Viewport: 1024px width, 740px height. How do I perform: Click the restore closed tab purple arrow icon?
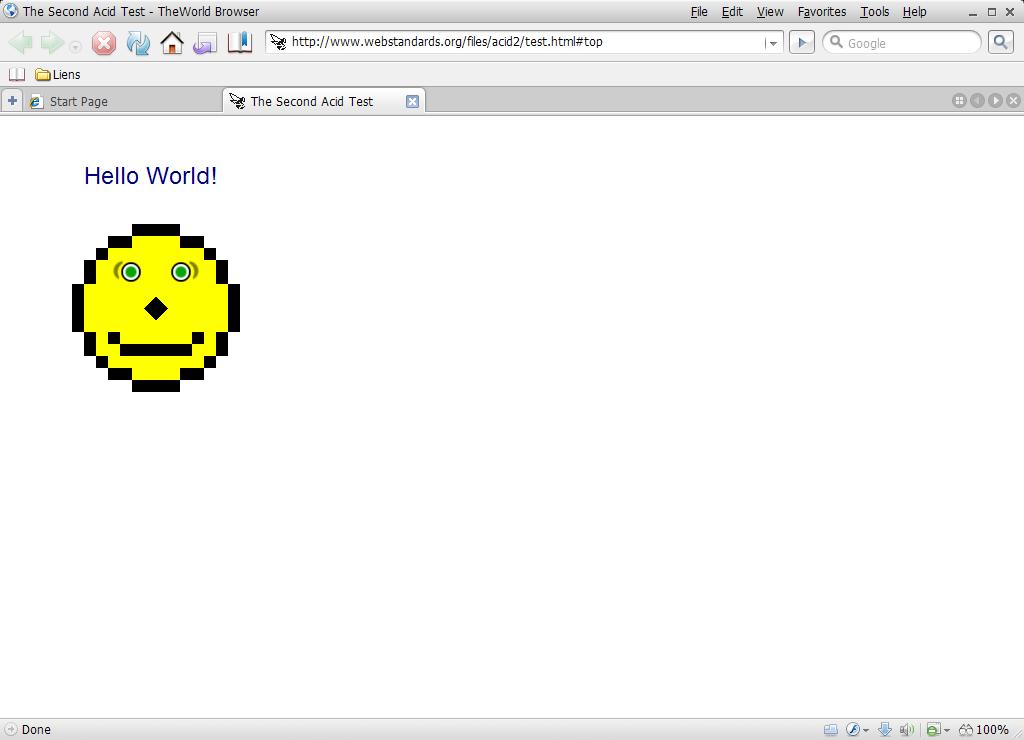click(x=205, y=43)
